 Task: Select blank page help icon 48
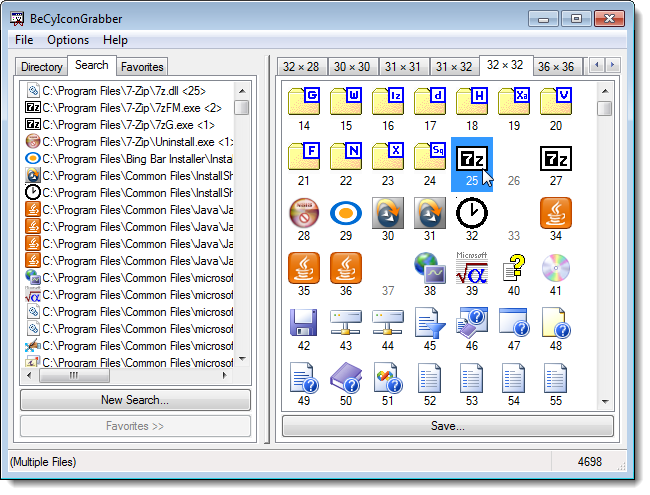[x=556, y=323]
